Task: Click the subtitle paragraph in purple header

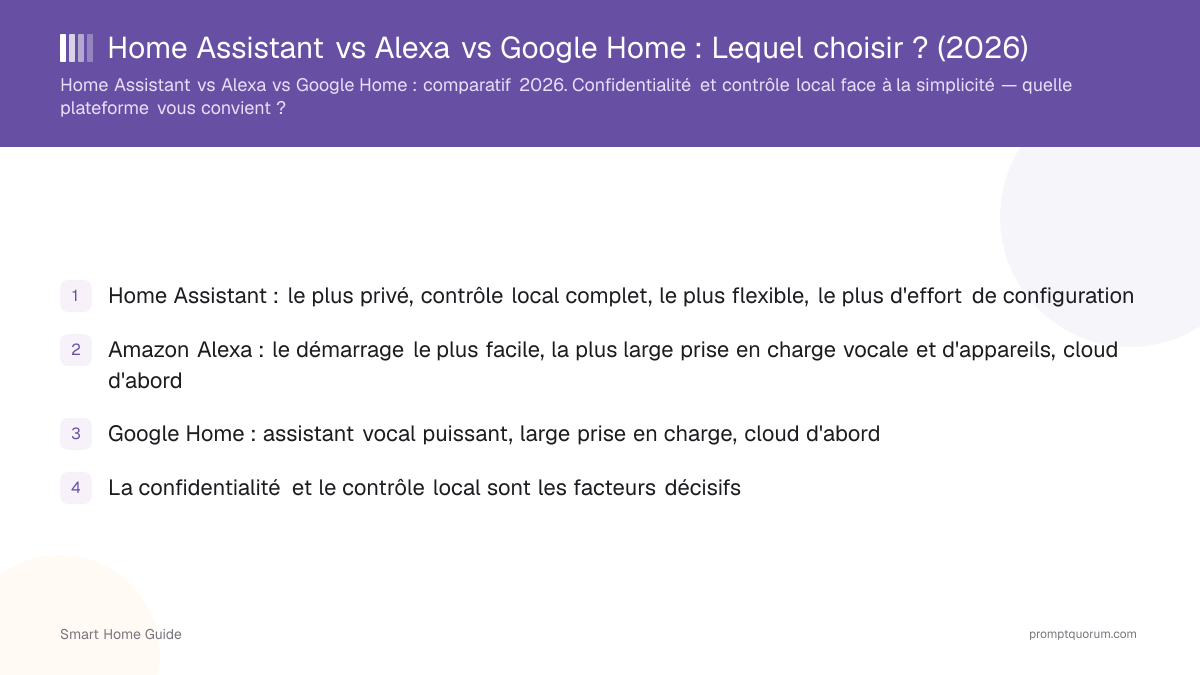Action: coord(566,96)
